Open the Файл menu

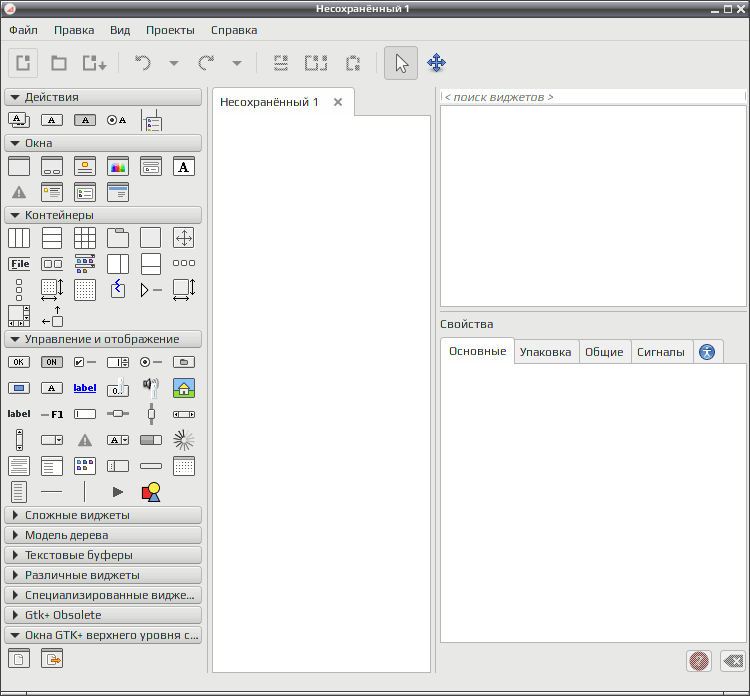[x=23, y=30]
